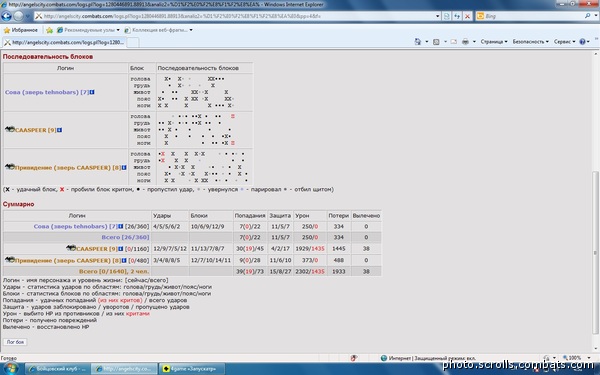Open info icon beside CAASPEER [9] in Суммарно table
The image size is (600, 375).
pyautogui.click(x=121, y=249)
